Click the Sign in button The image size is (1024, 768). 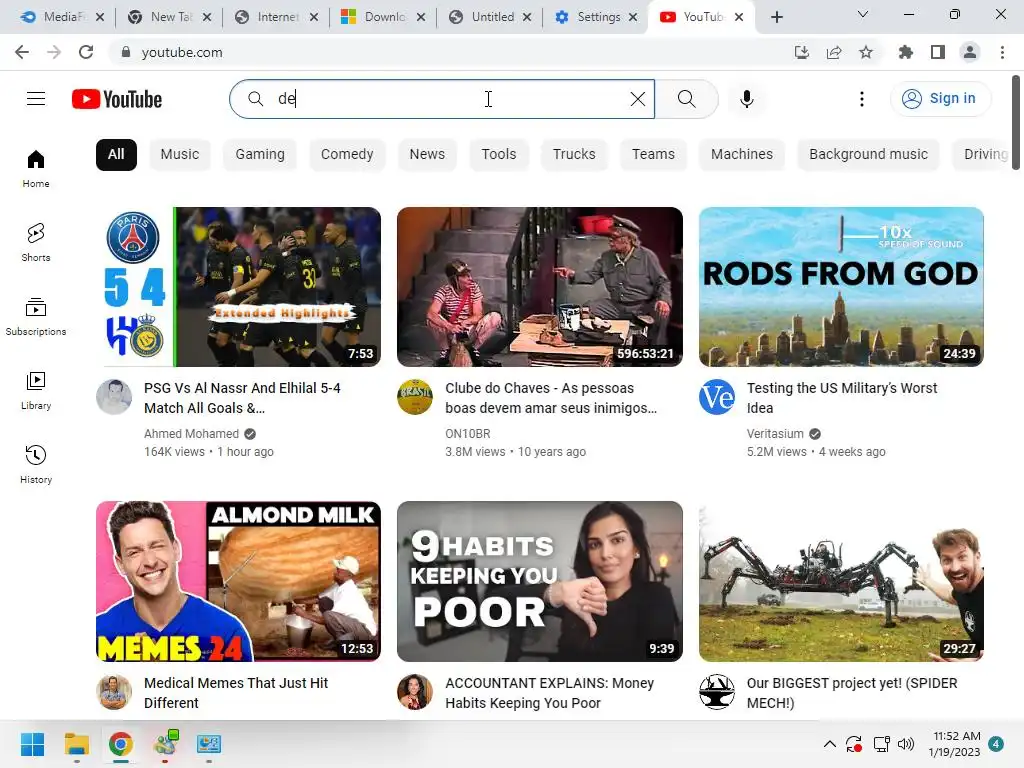[x=940, y=99]
